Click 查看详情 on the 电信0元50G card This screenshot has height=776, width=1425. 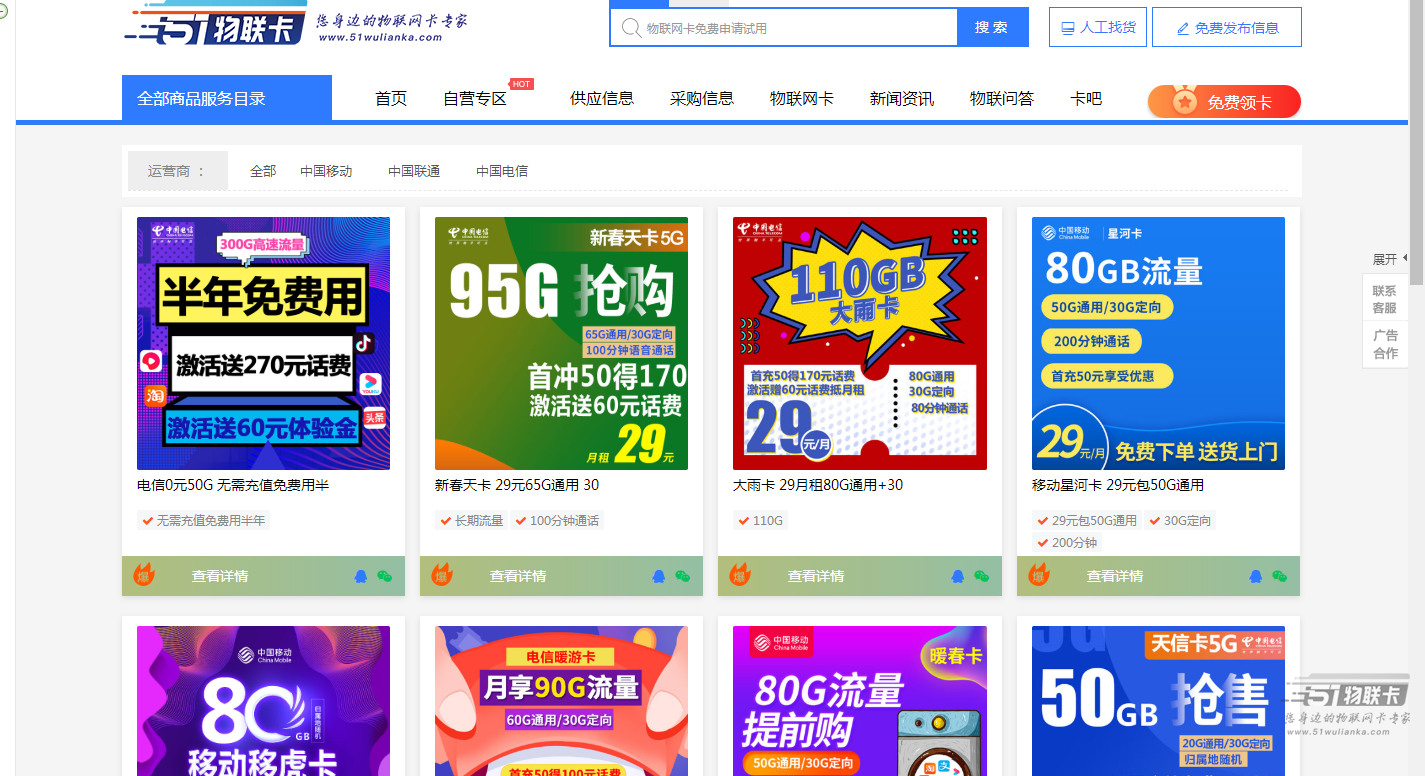point(220,576)
